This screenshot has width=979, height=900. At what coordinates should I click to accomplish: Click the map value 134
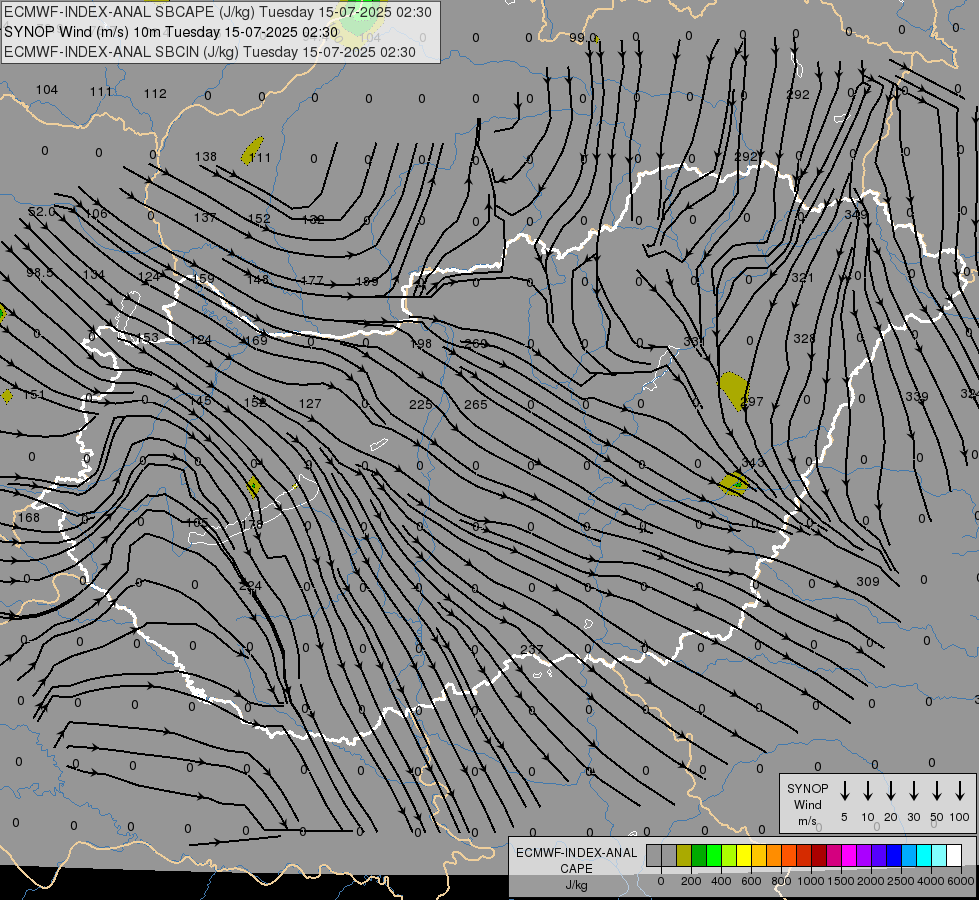coord(94,274)
